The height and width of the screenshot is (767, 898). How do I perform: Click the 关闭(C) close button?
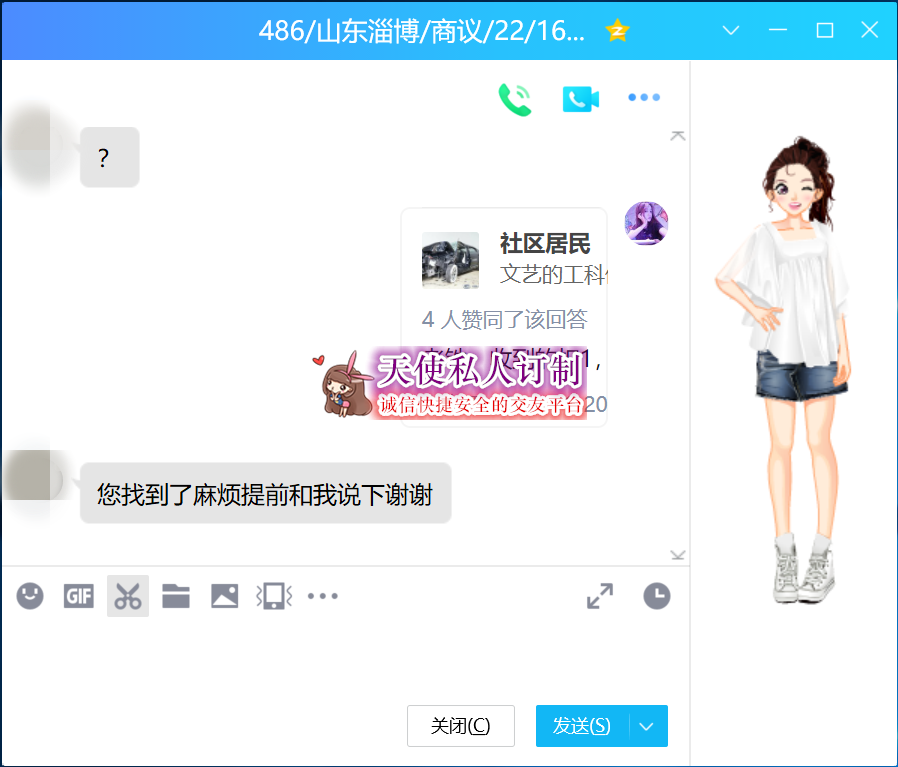(460, 726)
